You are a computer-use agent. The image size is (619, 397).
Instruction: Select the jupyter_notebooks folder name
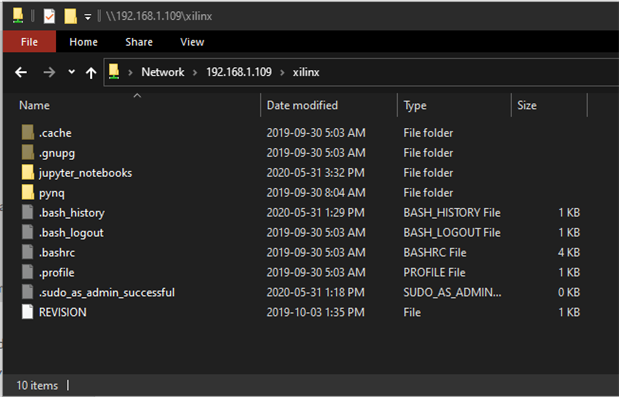pos(85,173)
